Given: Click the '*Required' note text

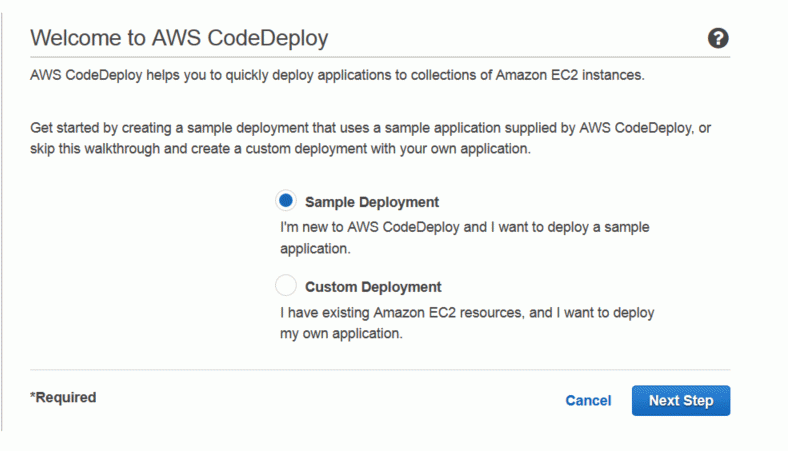Looking at the screenshot, I should point(63,397).
